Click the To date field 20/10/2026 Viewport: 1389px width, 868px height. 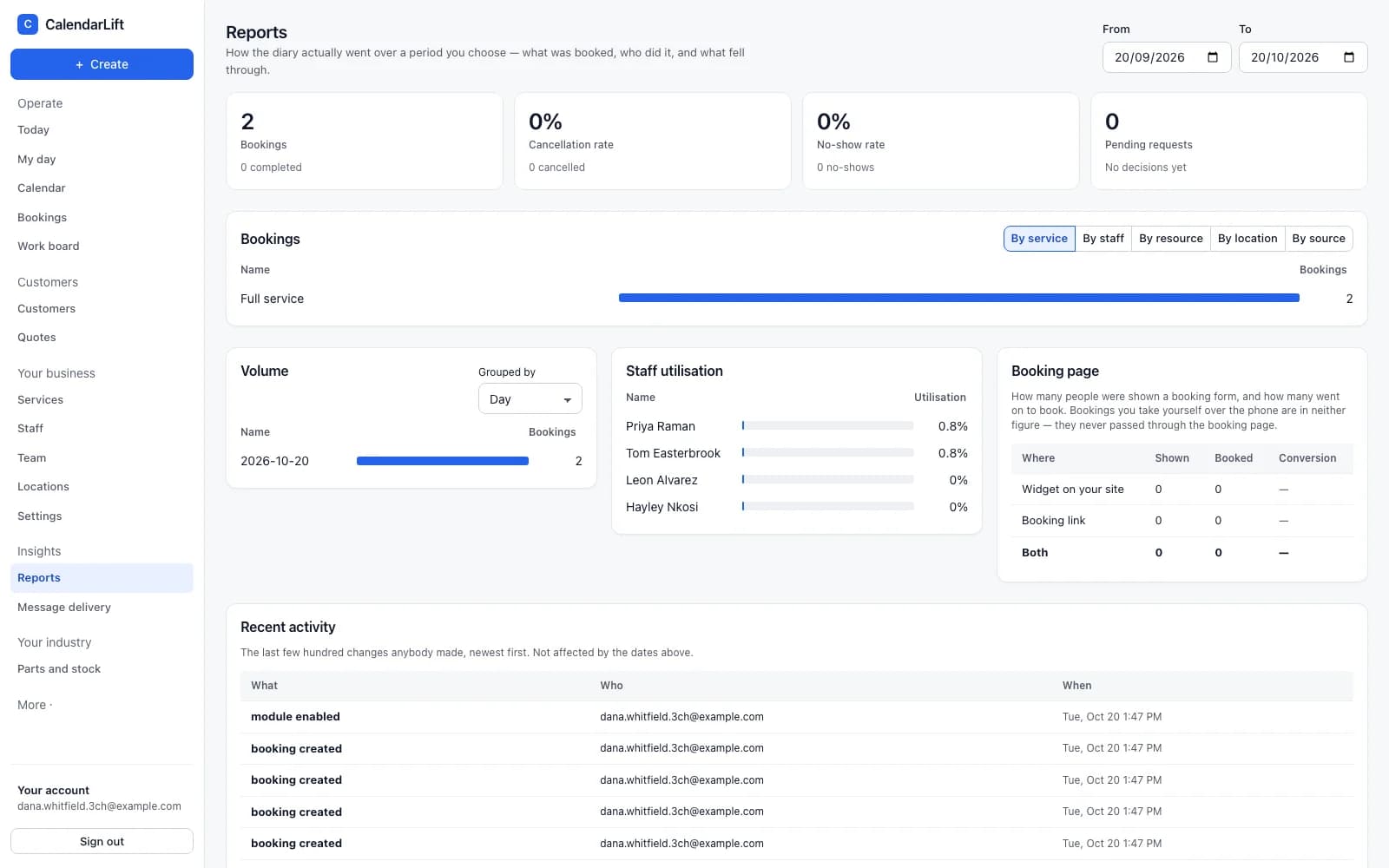(x=1303, y=57)
